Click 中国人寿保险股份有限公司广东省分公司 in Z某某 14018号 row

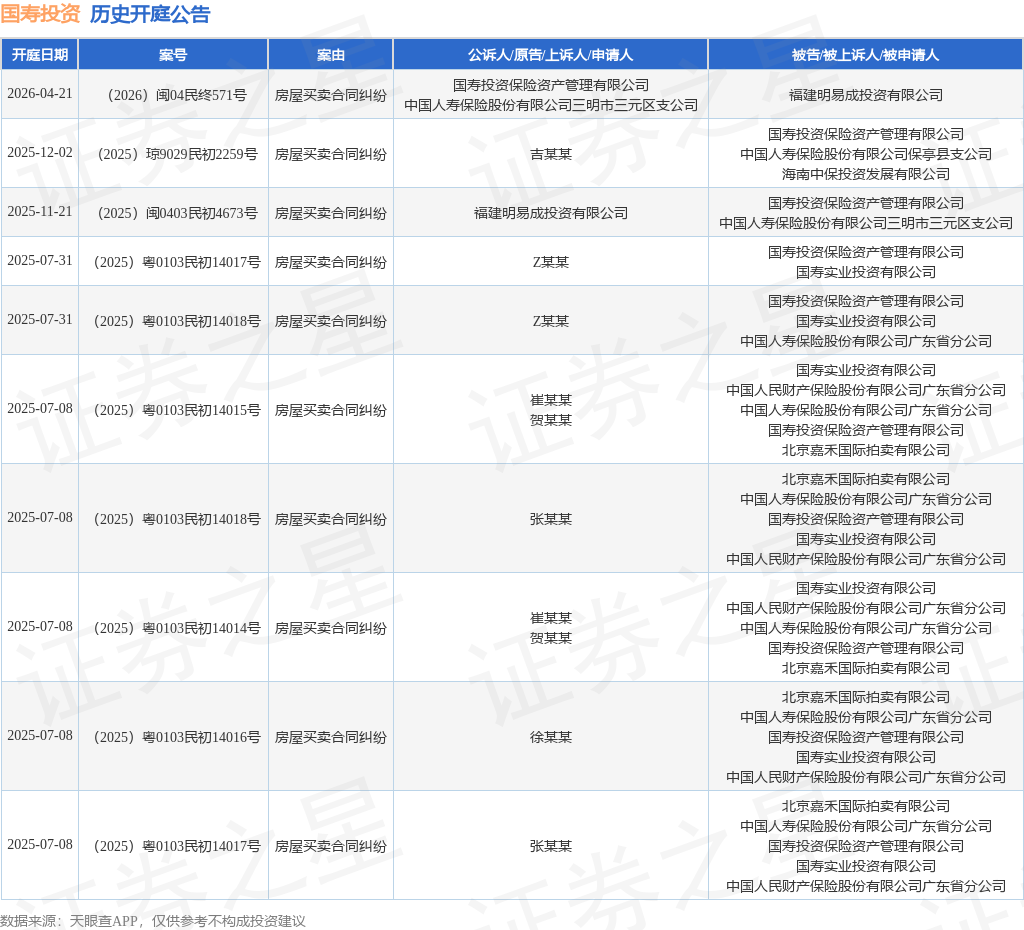point(865,342)
